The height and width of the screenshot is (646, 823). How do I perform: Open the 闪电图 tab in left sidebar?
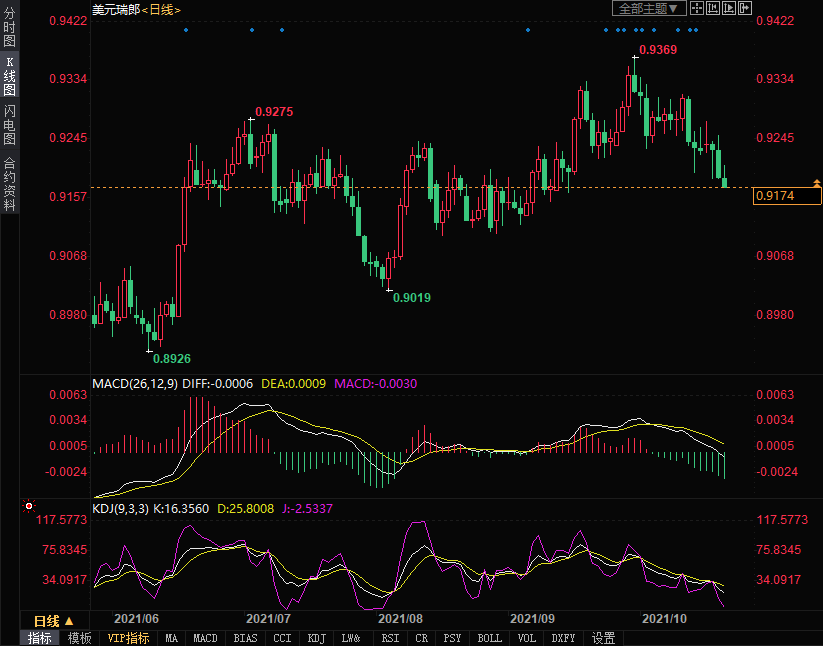tap(9, 124)
